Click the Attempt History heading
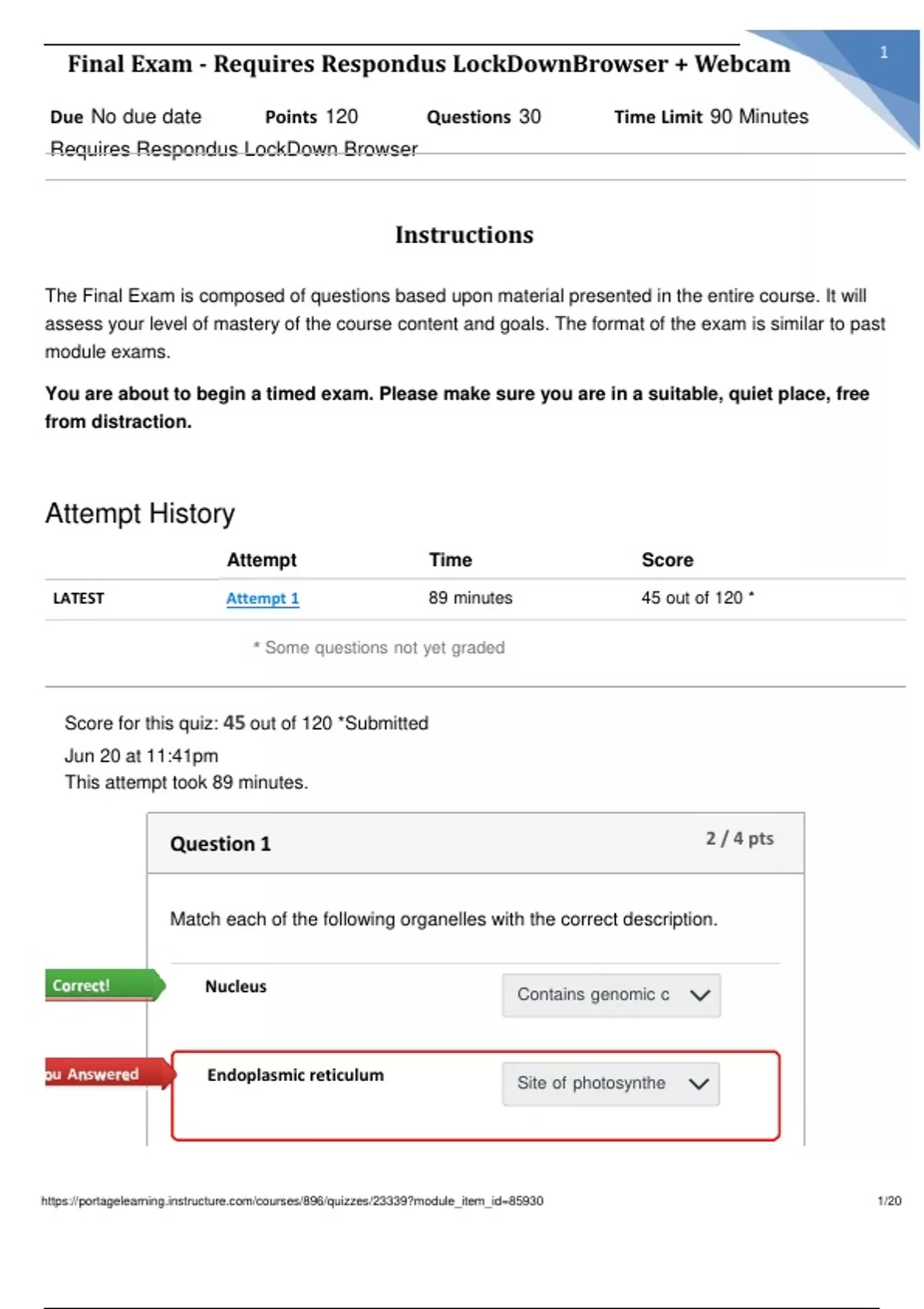The image size is (924, 1309). tap(139, 514)
